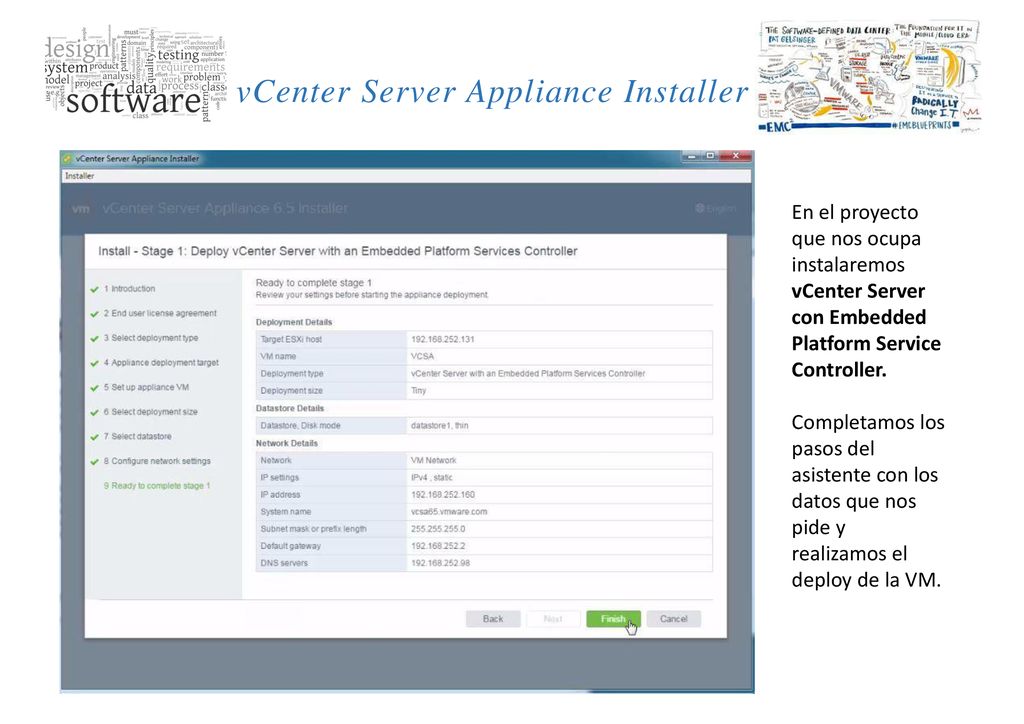This screenshot has width=1024, height=724.
Task: Click the vm logo in the installer header
Action: pyautogui.click(x=80, y=209)
